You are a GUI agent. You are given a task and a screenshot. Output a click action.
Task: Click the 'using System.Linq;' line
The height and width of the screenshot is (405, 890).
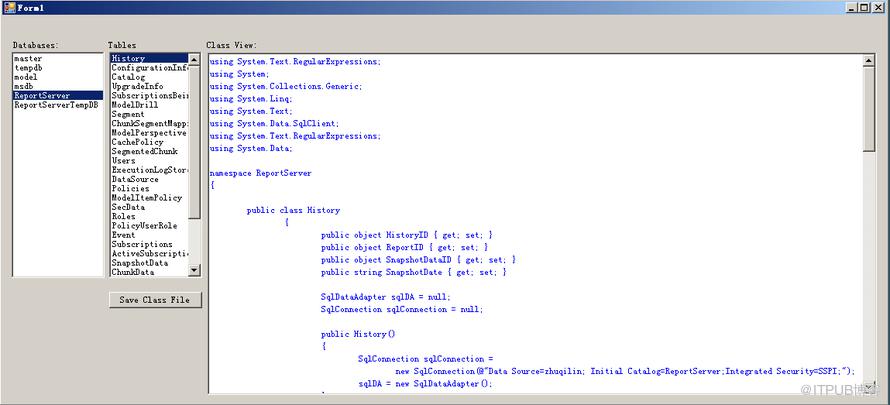(x=251, y=99)
